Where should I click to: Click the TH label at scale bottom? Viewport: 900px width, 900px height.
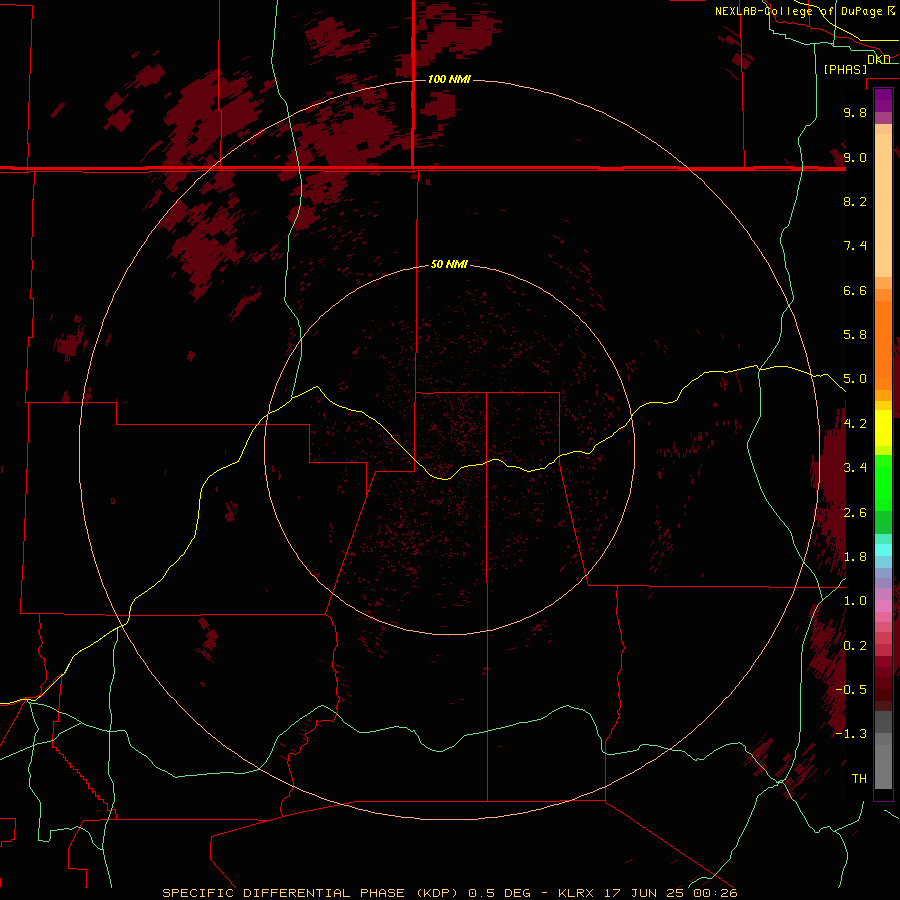tap(859, 779)
